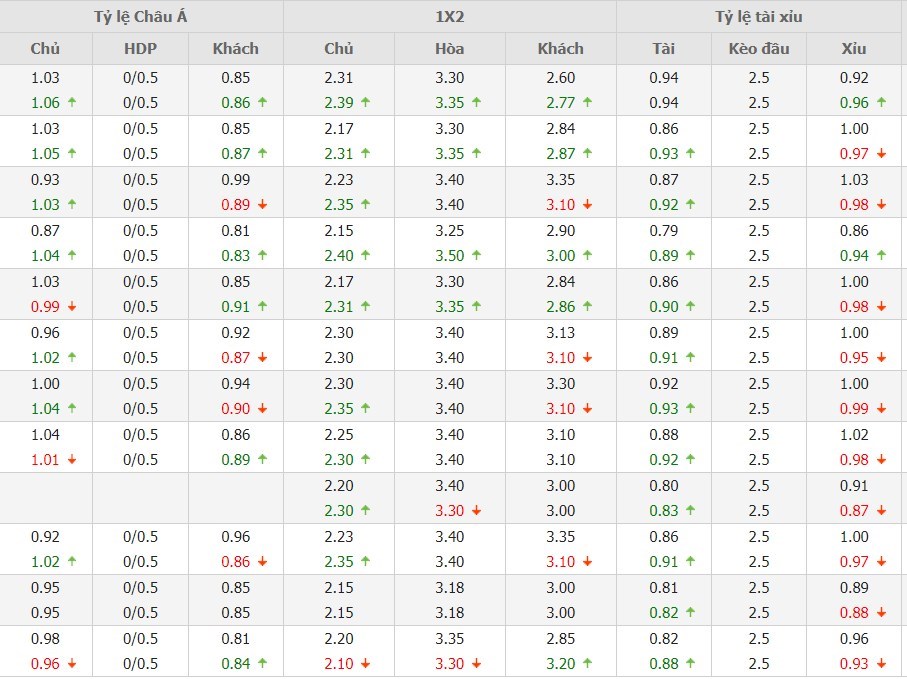The image size is (907, 679).
Task: Click the up arrow next to 0.84
Action: coord(262,663)
